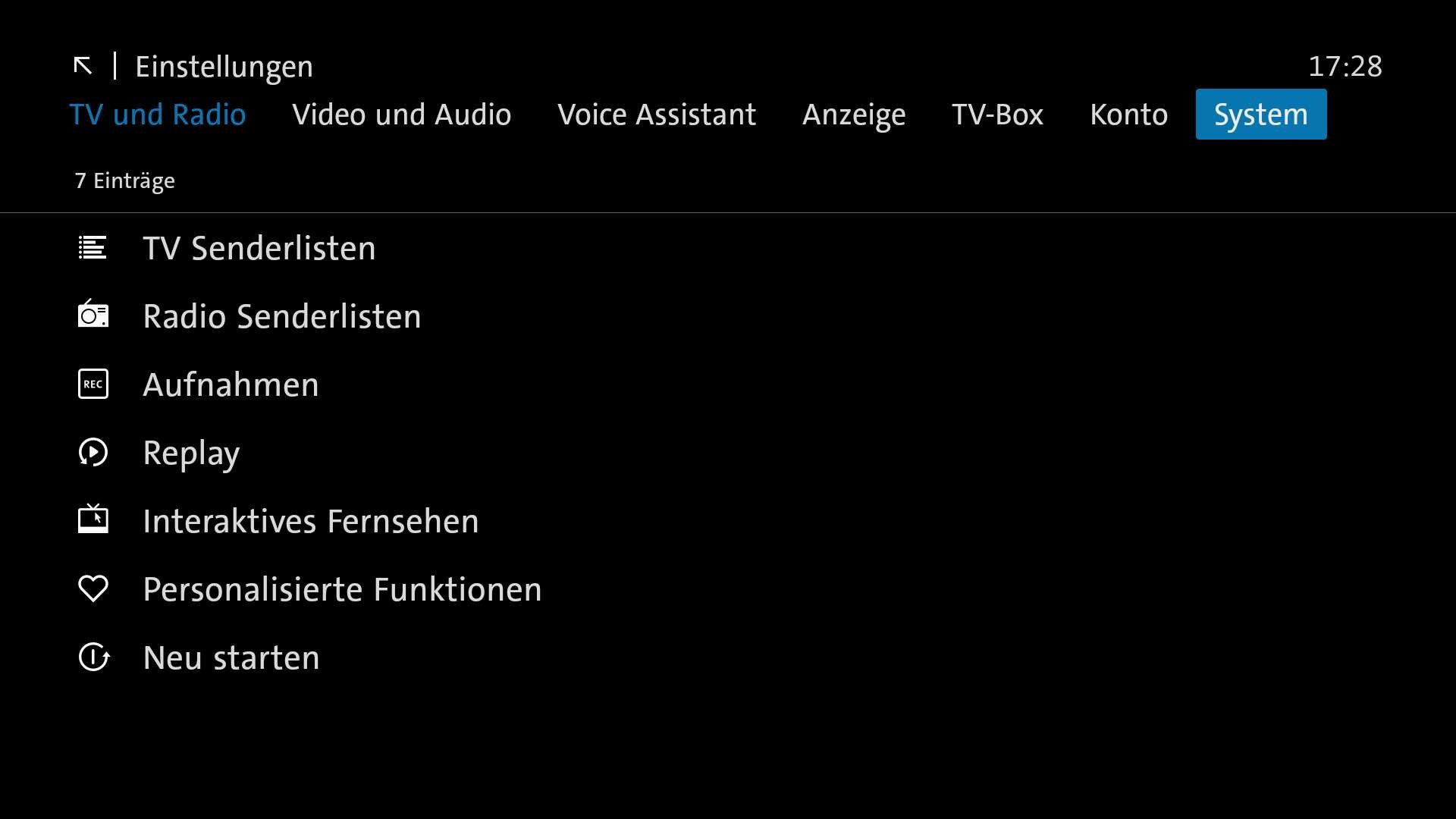Open the Radio Senderlisten entry
The height and width of the screenshot is (819, 1456).
coord(281,316)
